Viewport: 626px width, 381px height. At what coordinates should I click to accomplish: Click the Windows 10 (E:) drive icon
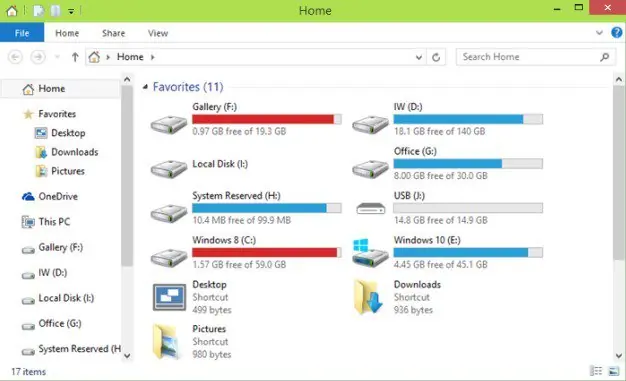pyautogui.click(x=370, y=253)
